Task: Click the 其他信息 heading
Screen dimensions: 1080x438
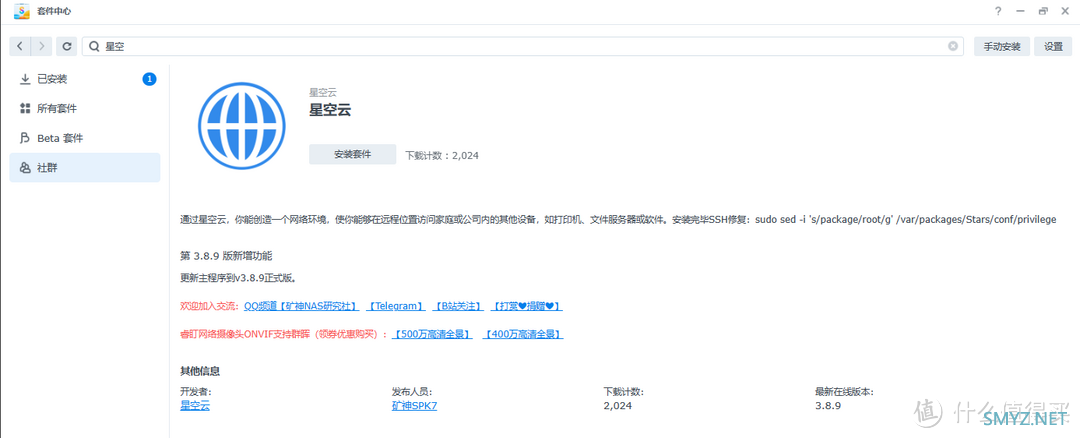Action: tap(200, 371)
